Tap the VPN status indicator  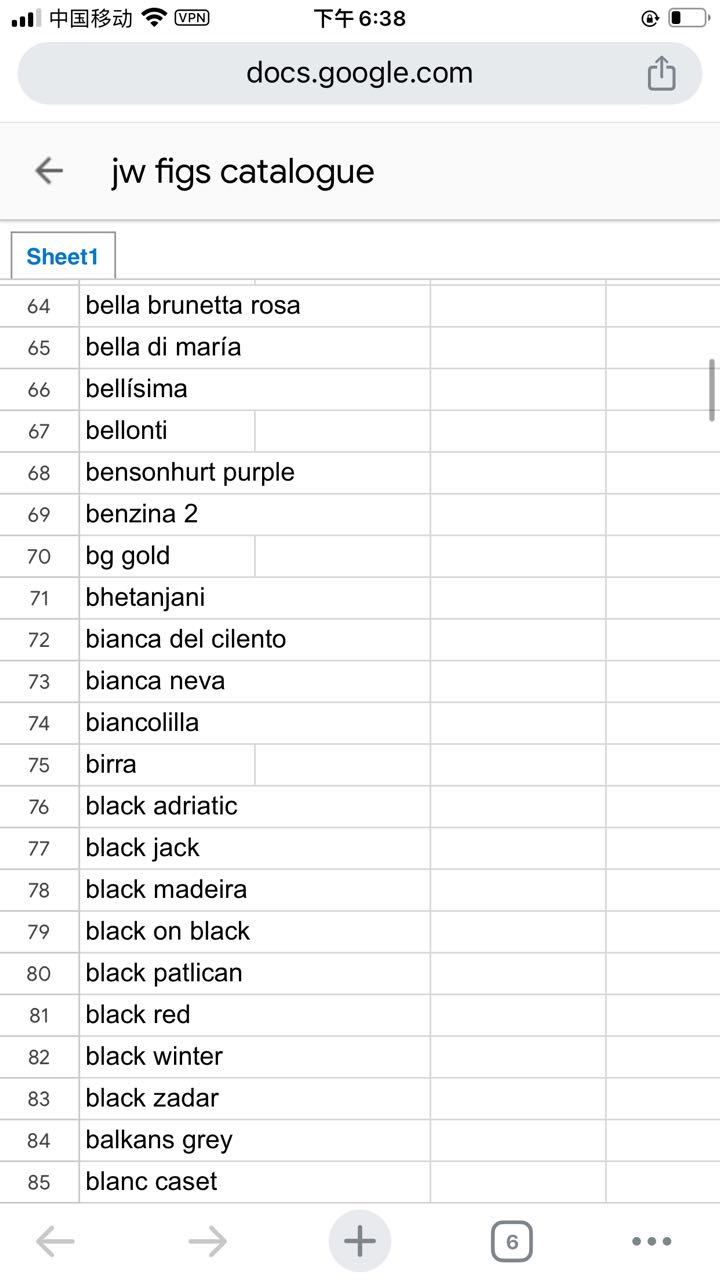coord(192,18)
